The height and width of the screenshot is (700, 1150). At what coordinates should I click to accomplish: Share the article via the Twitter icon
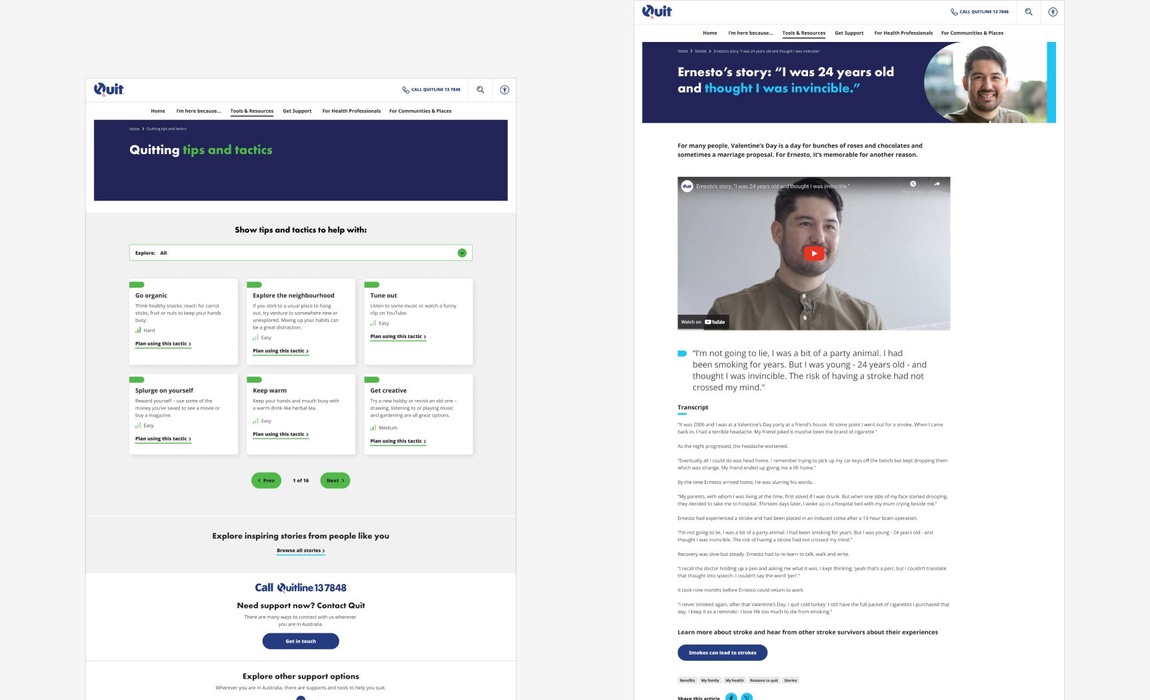point(746,697)
